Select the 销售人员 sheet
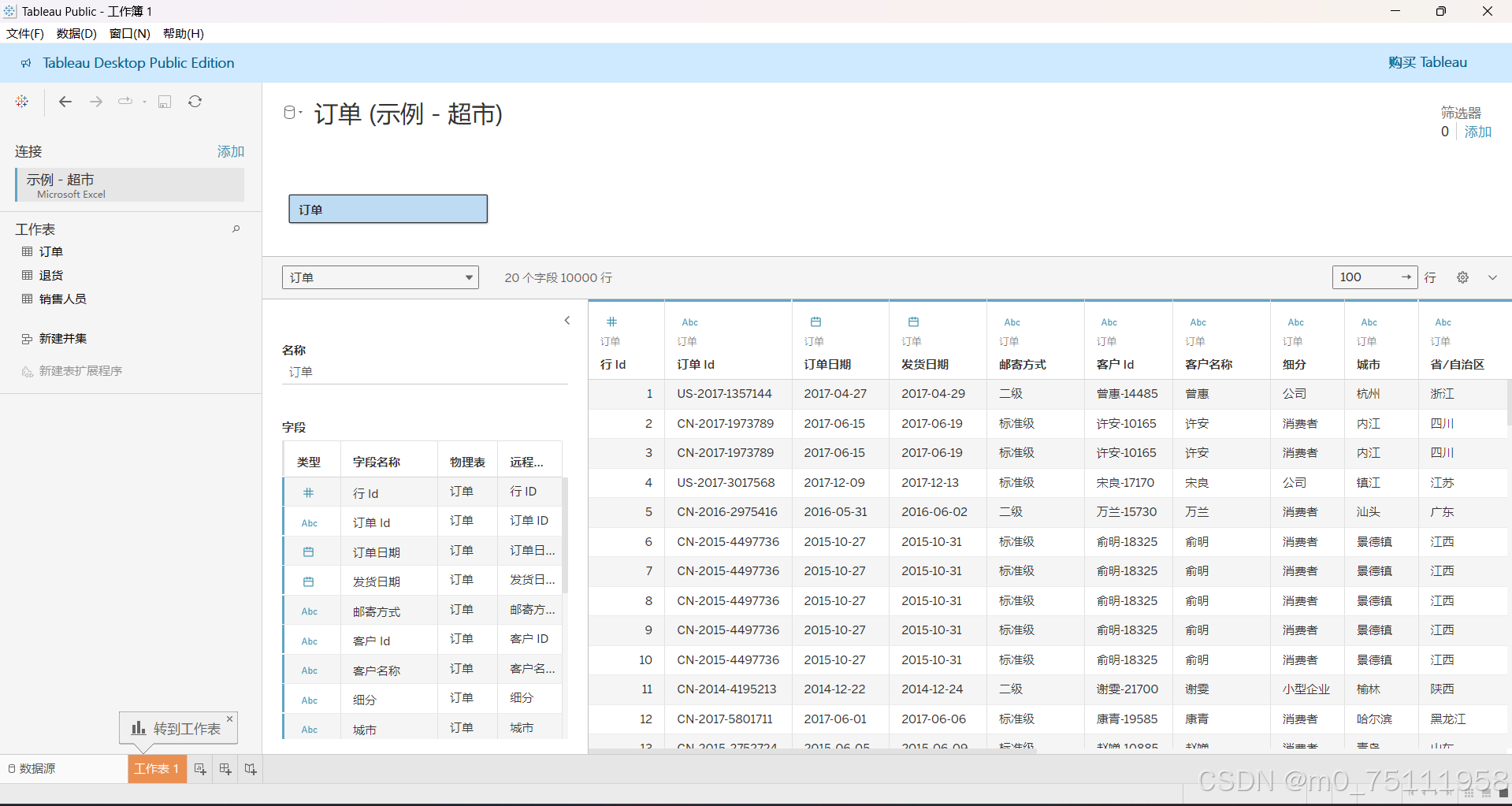Screen dimensions: 1512x806 tap(63, 299)
